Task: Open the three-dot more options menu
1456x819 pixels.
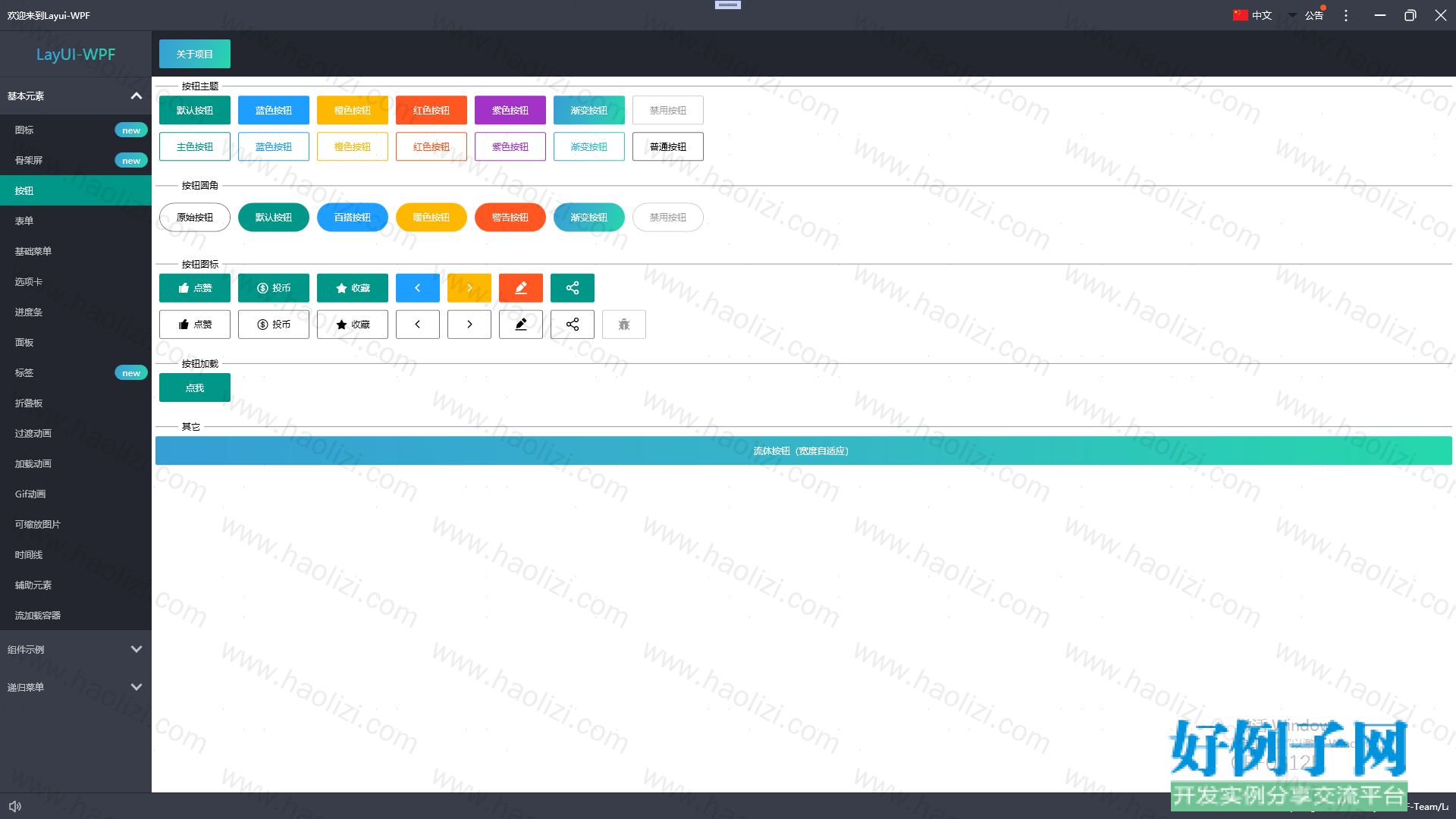Action: (x=1346, y=15)
